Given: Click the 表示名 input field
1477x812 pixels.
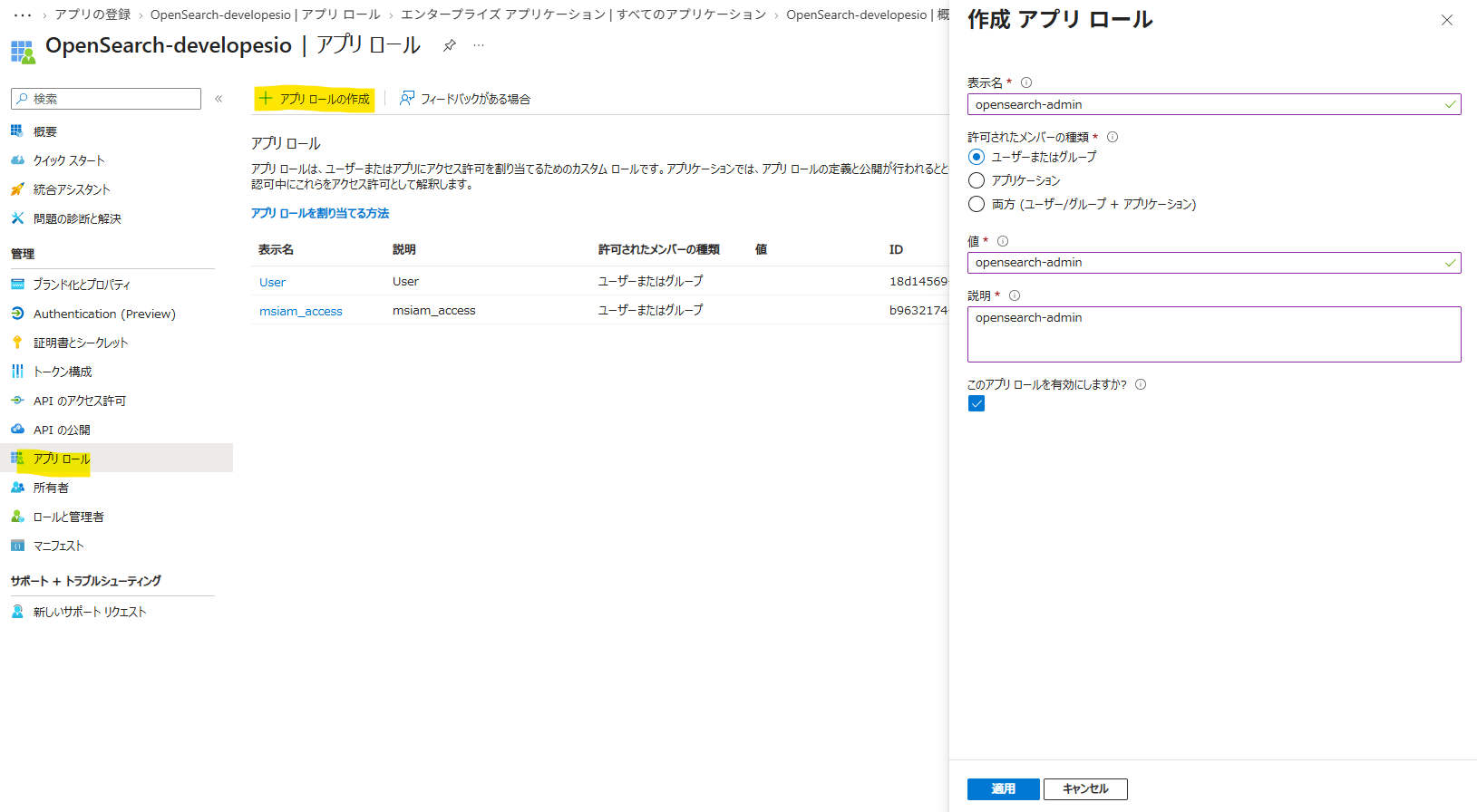Looking at the screenshot, I should (x=1214, y=104).
